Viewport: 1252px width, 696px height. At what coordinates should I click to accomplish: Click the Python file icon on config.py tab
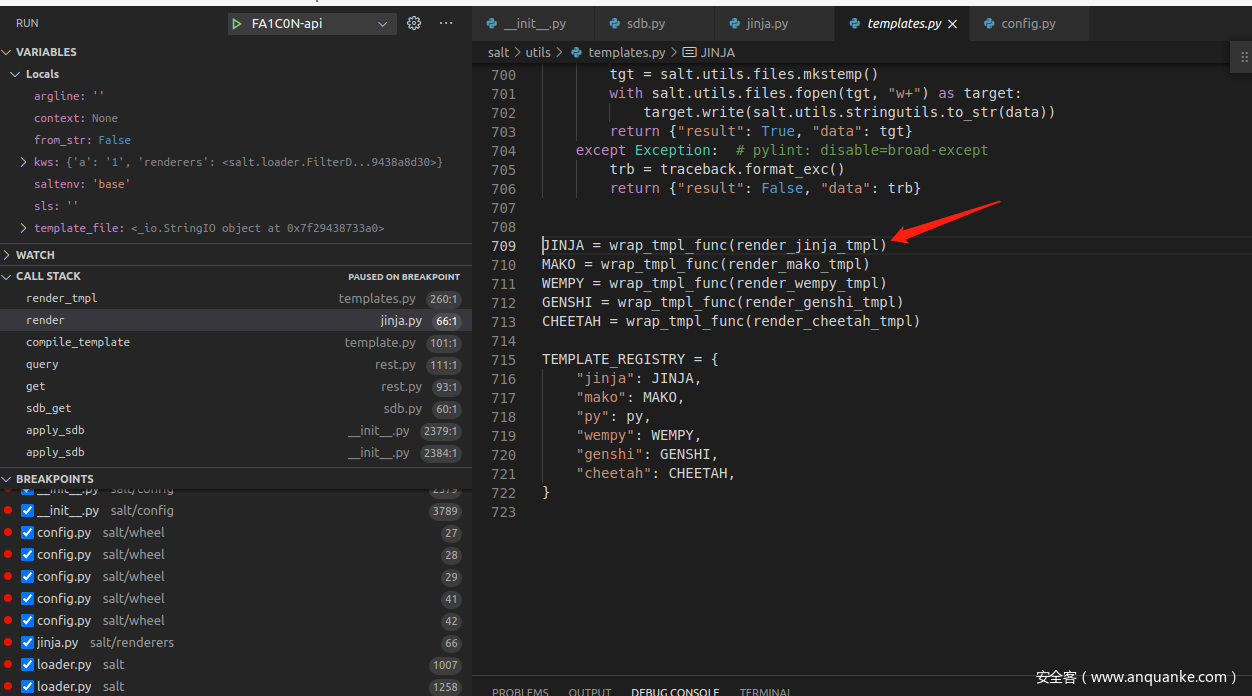click(x=989, y=23)
